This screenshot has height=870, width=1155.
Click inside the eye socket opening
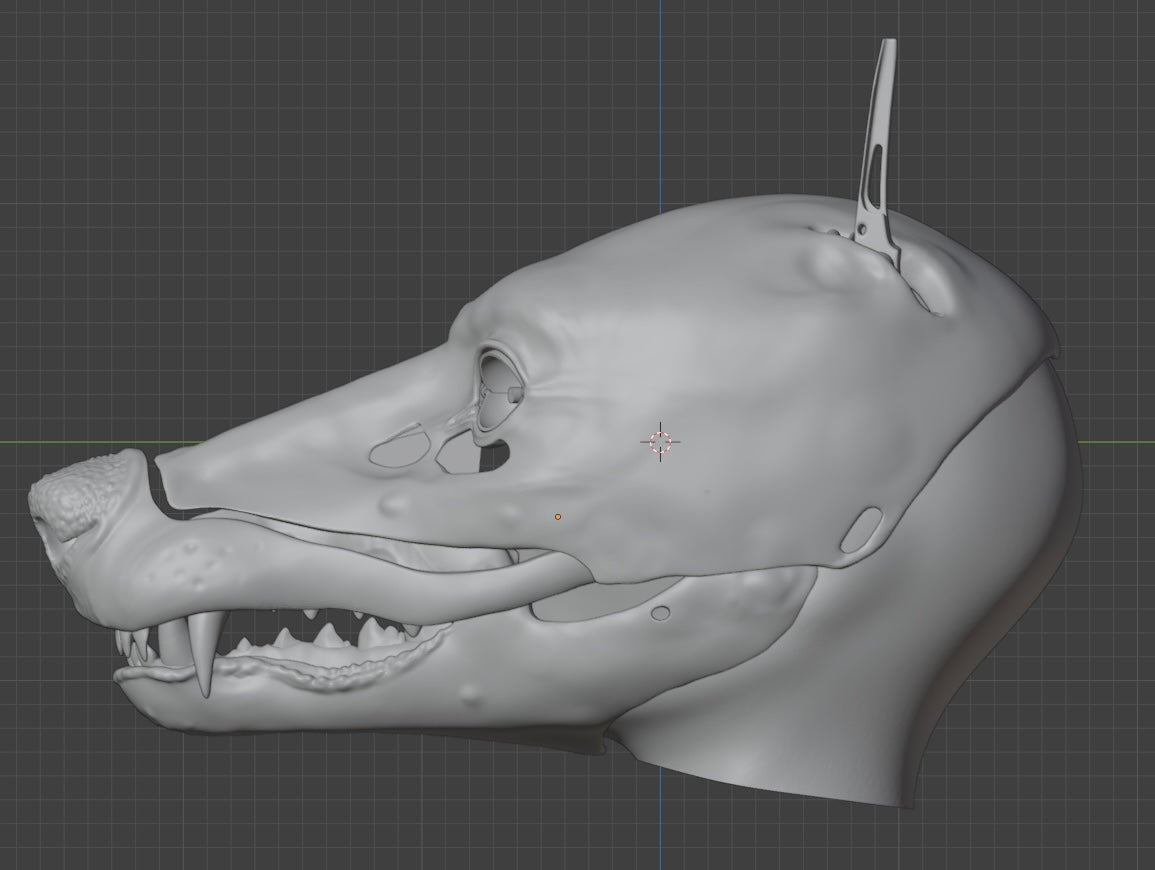point(495,380)
